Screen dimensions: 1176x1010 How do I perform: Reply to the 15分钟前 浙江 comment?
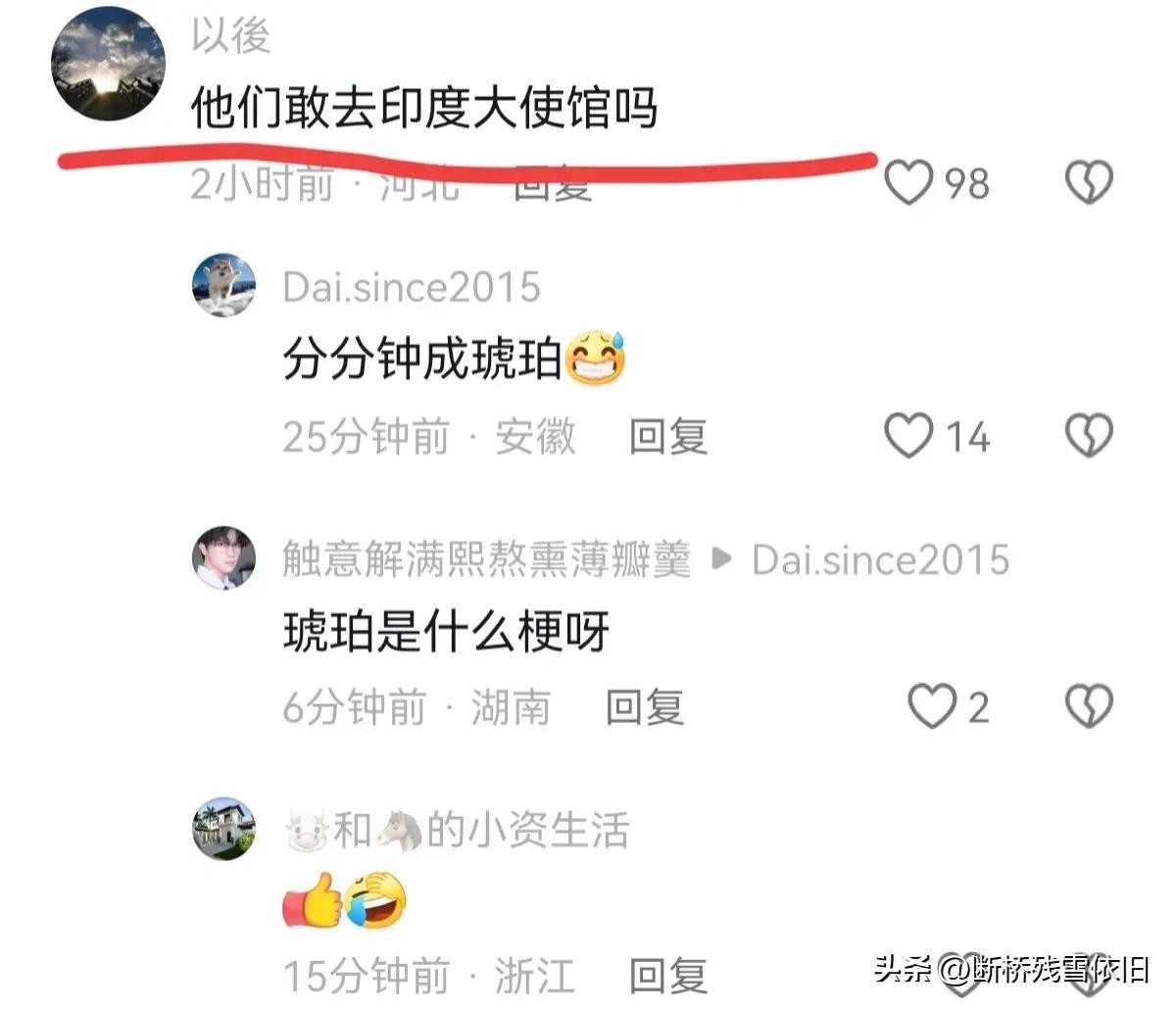[668, 976]
